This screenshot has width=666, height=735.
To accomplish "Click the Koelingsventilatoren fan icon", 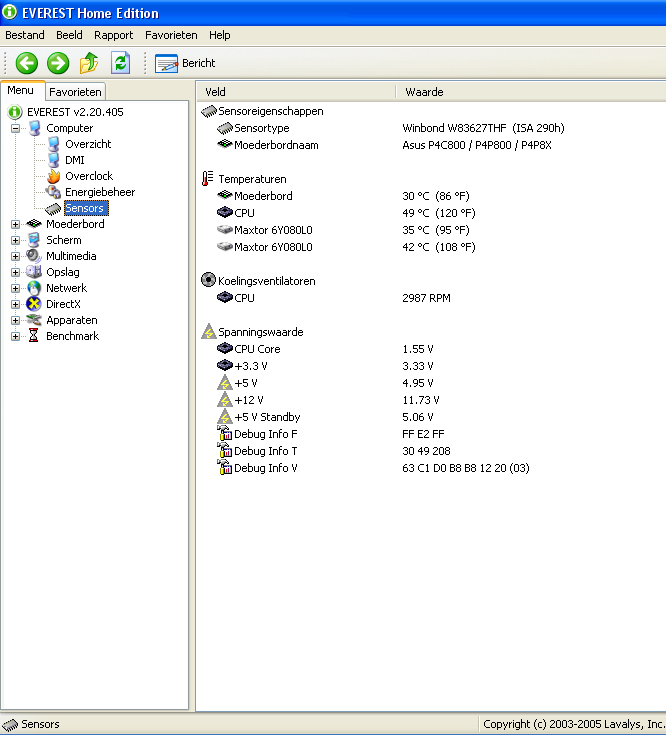I will pyautogui.click(x=208, y=280).
